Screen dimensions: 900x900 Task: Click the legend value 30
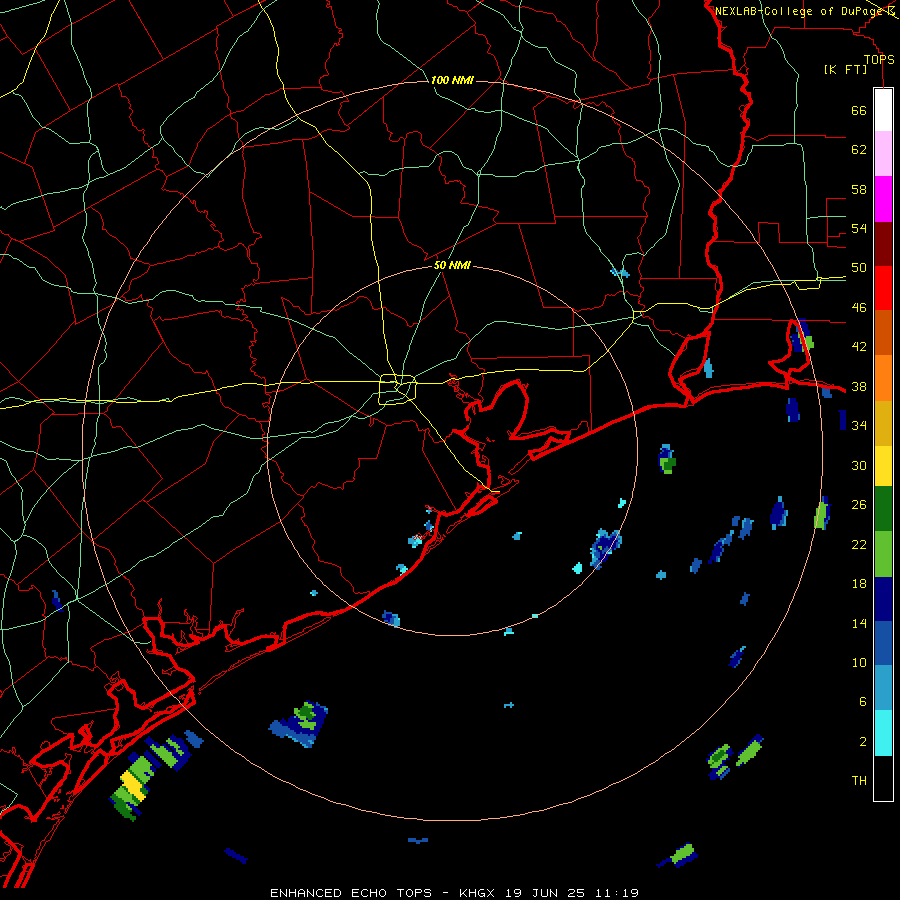tap(859, 465)
